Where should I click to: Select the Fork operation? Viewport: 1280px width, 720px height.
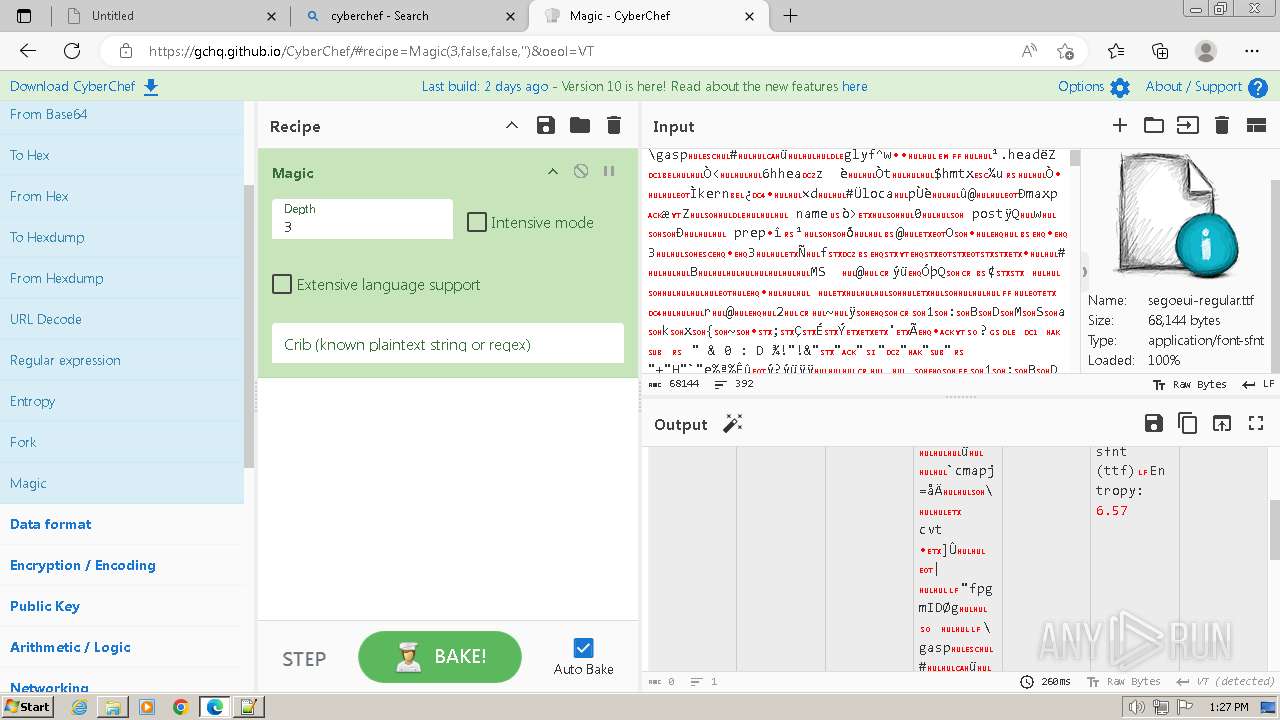pyautogui.click(x=122, y=442)
